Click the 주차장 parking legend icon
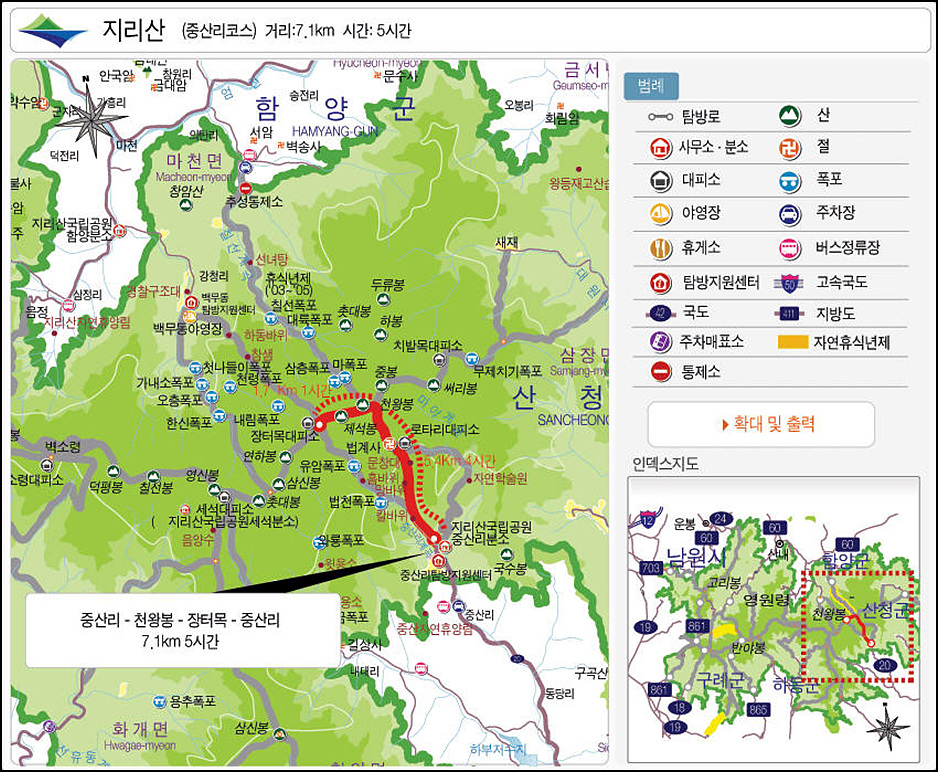The height and width of the screenshot is (772, 938). click(x=790, y=214)
